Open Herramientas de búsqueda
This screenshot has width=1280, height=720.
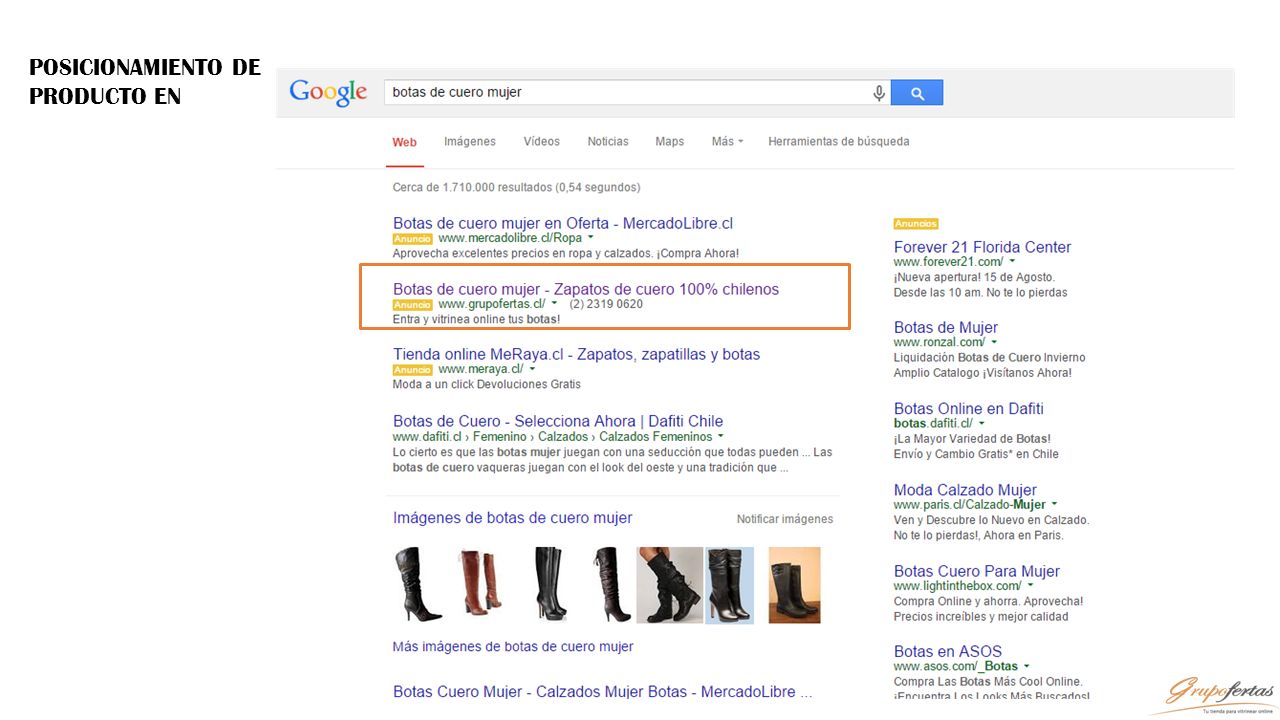(839, 142)
